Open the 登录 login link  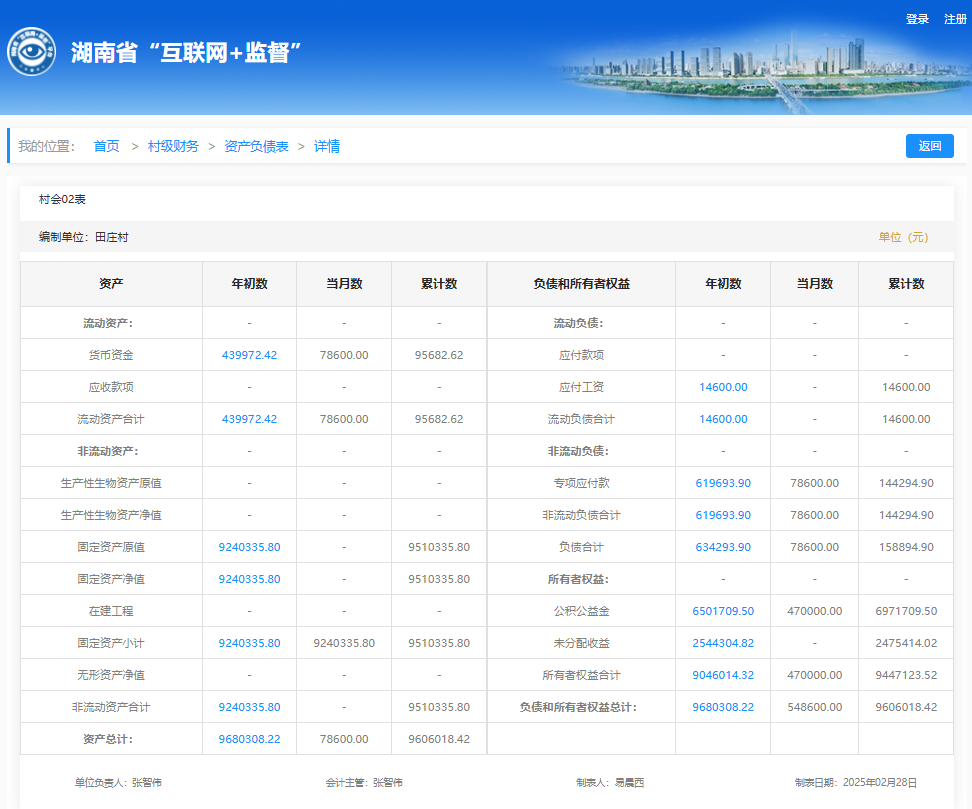coord(917,19)
